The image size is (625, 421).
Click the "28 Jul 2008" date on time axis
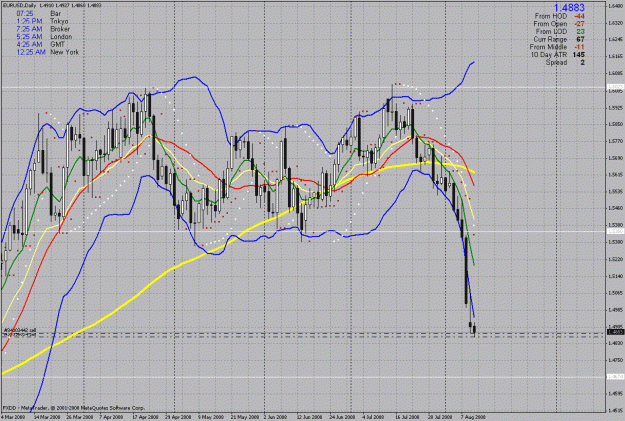tap(440, 417)
